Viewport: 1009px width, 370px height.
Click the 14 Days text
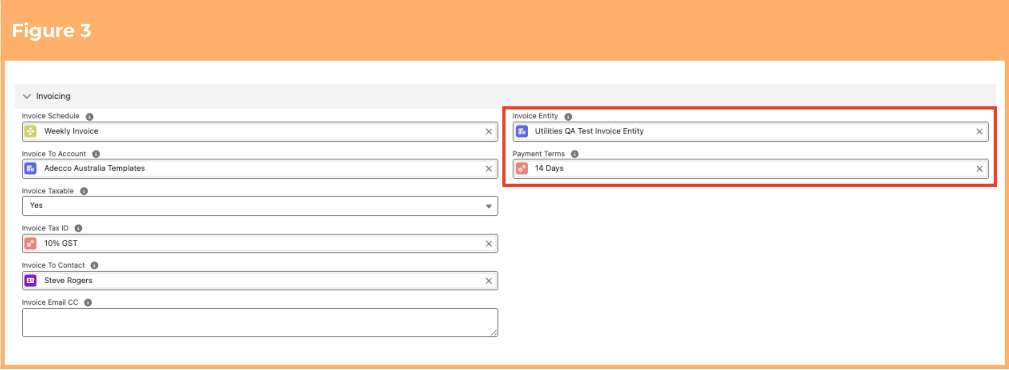coord(549,169)
